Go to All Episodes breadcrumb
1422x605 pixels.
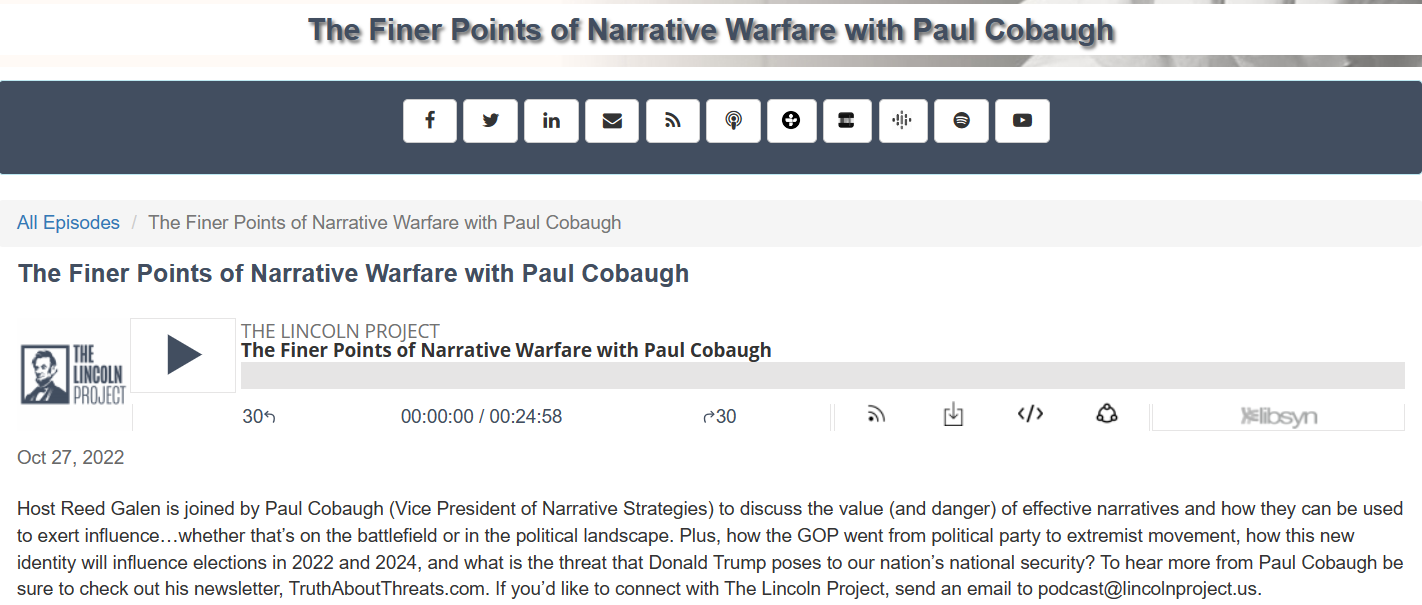[x=68, y=223]
